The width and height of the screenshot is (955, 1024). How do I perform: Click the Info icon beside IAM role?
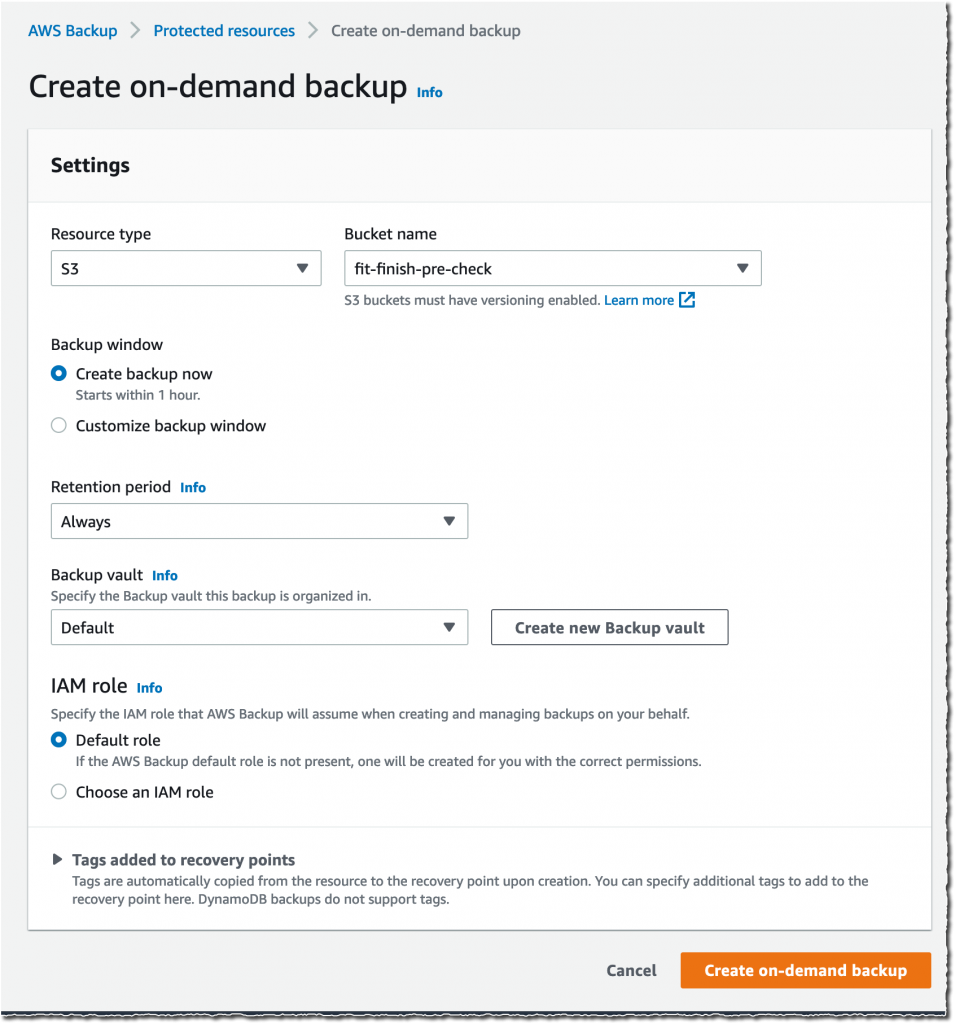click(x=149, y=688)
